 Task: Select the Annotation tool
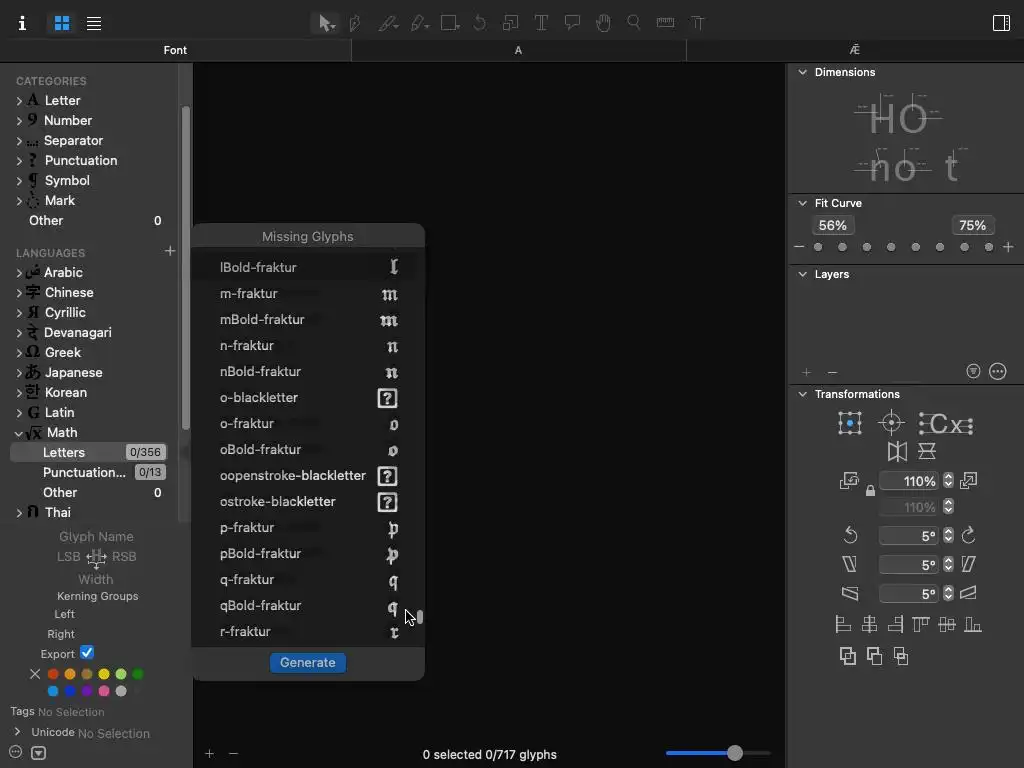click(573, 24)
